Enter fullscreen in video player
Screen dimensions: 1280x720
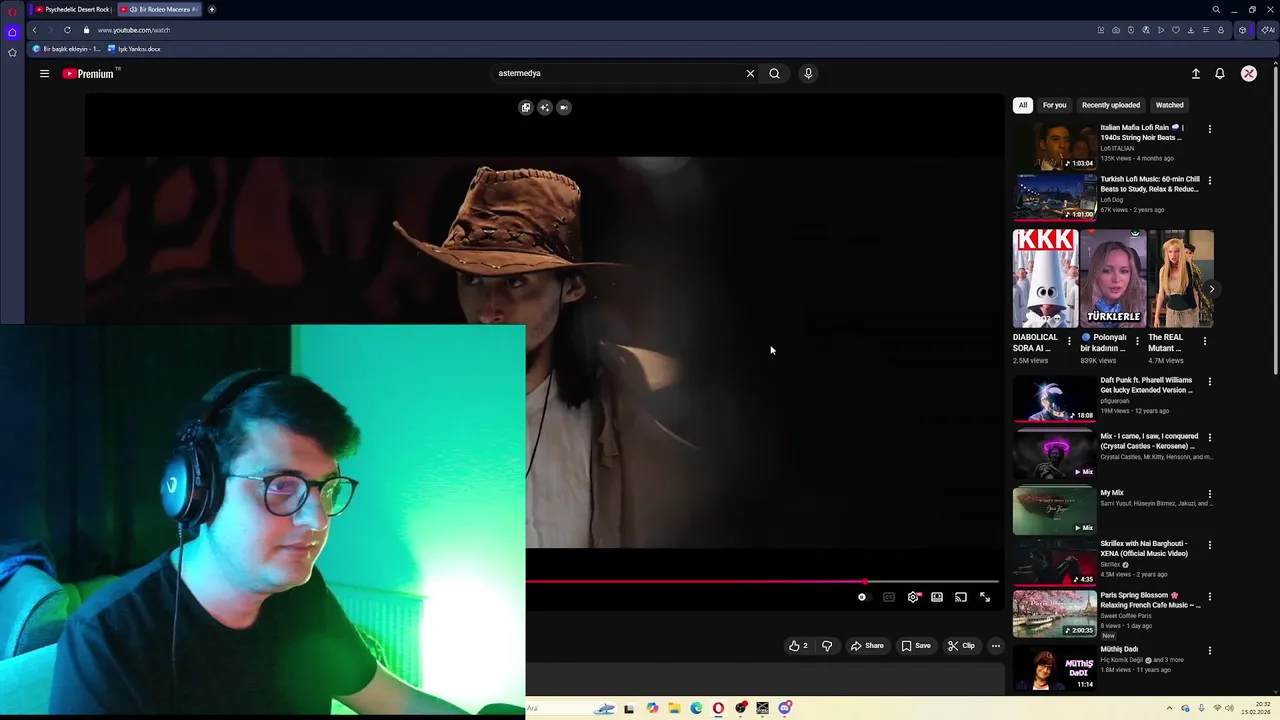pos(985,597)
